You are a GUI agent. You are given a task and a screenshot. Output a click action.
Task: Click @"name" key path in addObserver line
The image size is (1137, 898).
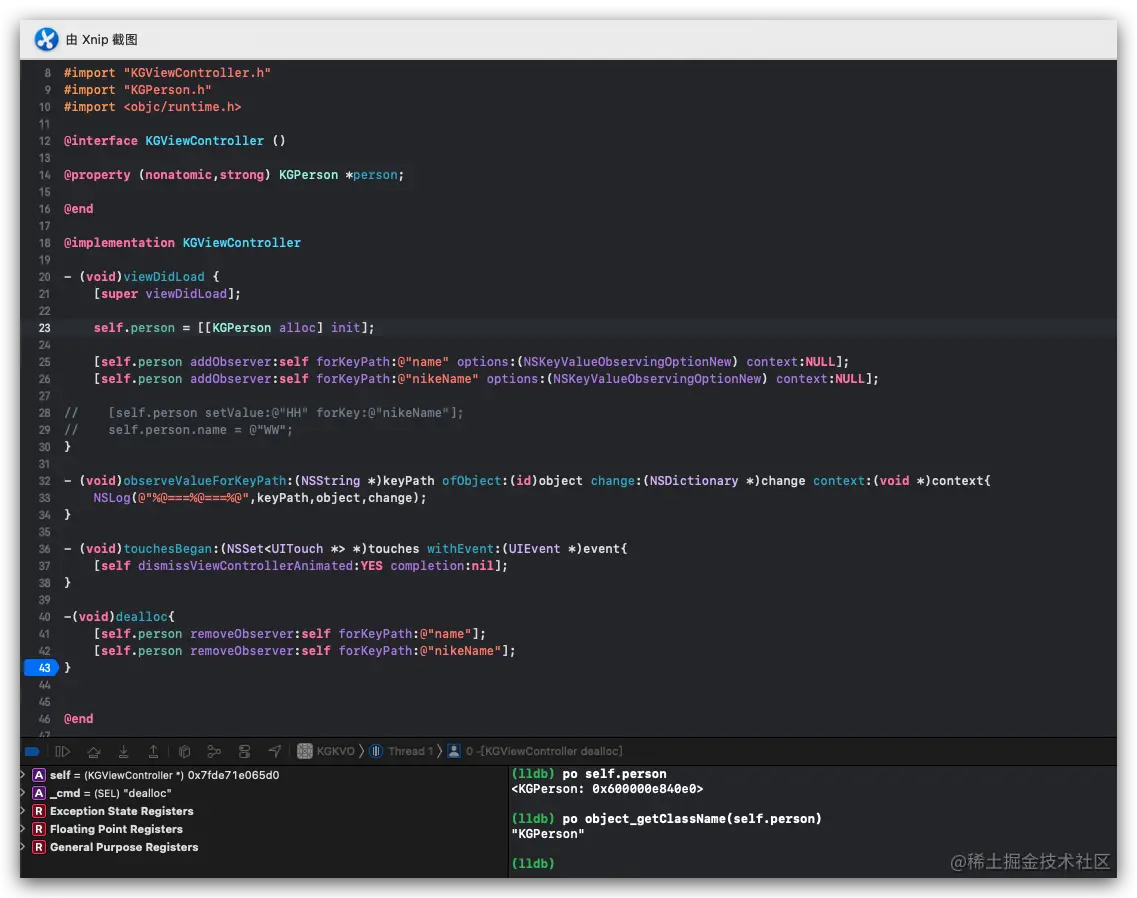[x=423, y=361]
